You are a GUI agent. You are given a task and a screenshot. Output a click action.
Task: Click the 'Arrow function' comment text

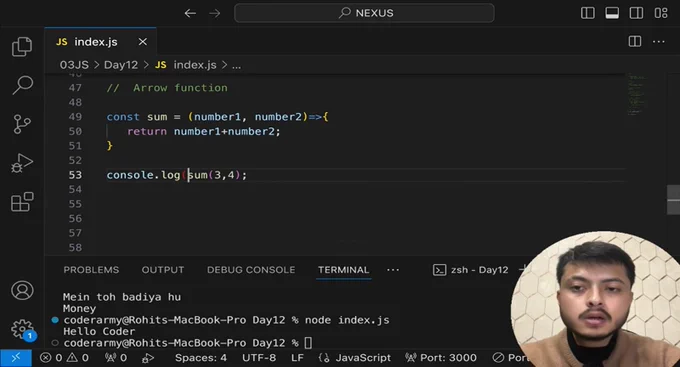(x=180, y=88)
